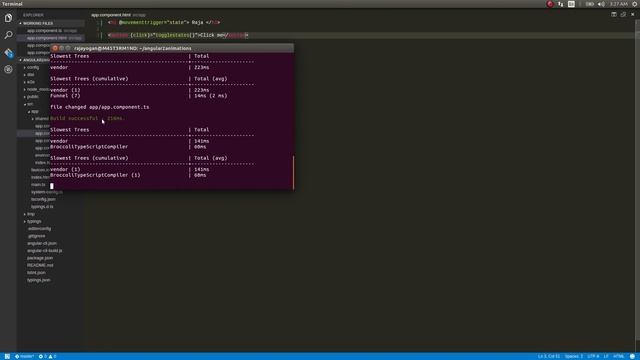The height and width of the screenshot is (360, 640).
Task: Open the Debug view in activity bar
Action: (x=8, y=69)
